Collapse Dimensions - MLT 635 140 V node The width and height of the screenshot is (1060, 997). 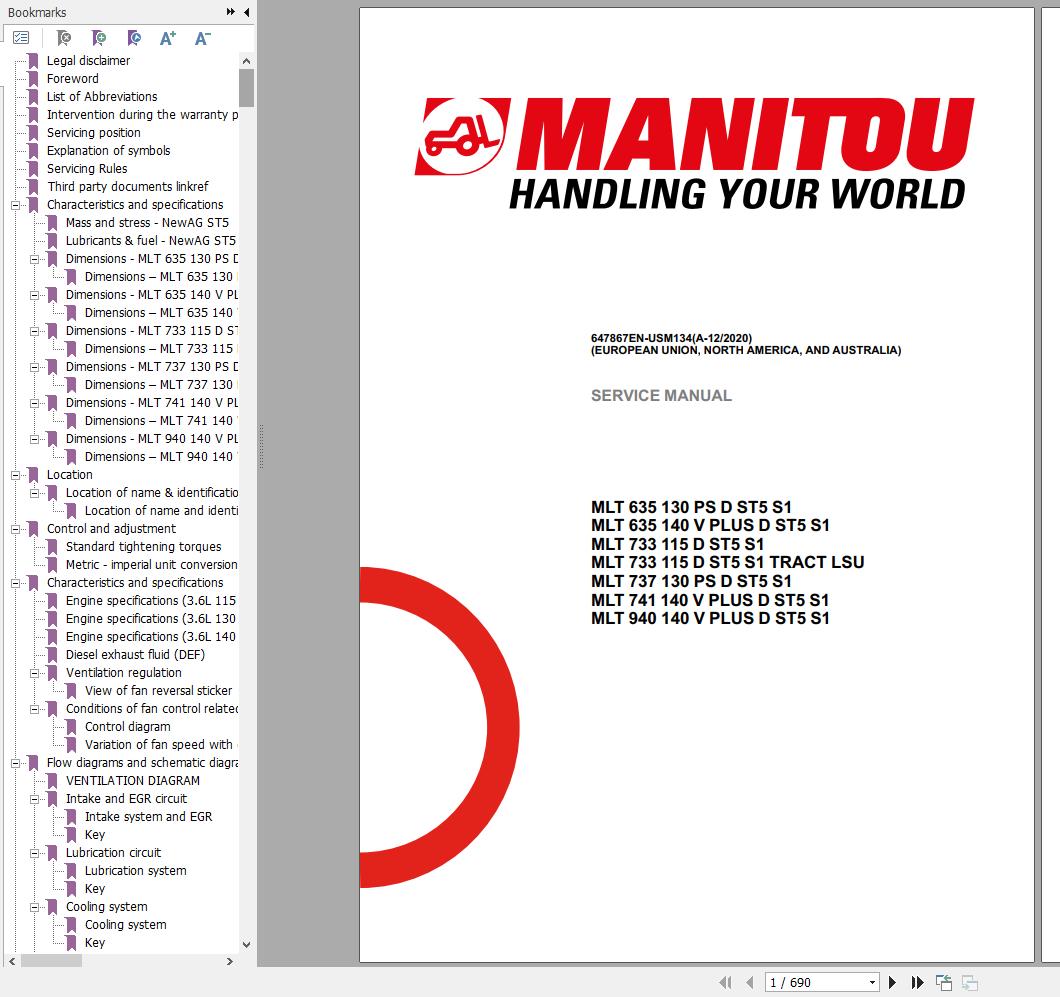(x=34, y=295)
